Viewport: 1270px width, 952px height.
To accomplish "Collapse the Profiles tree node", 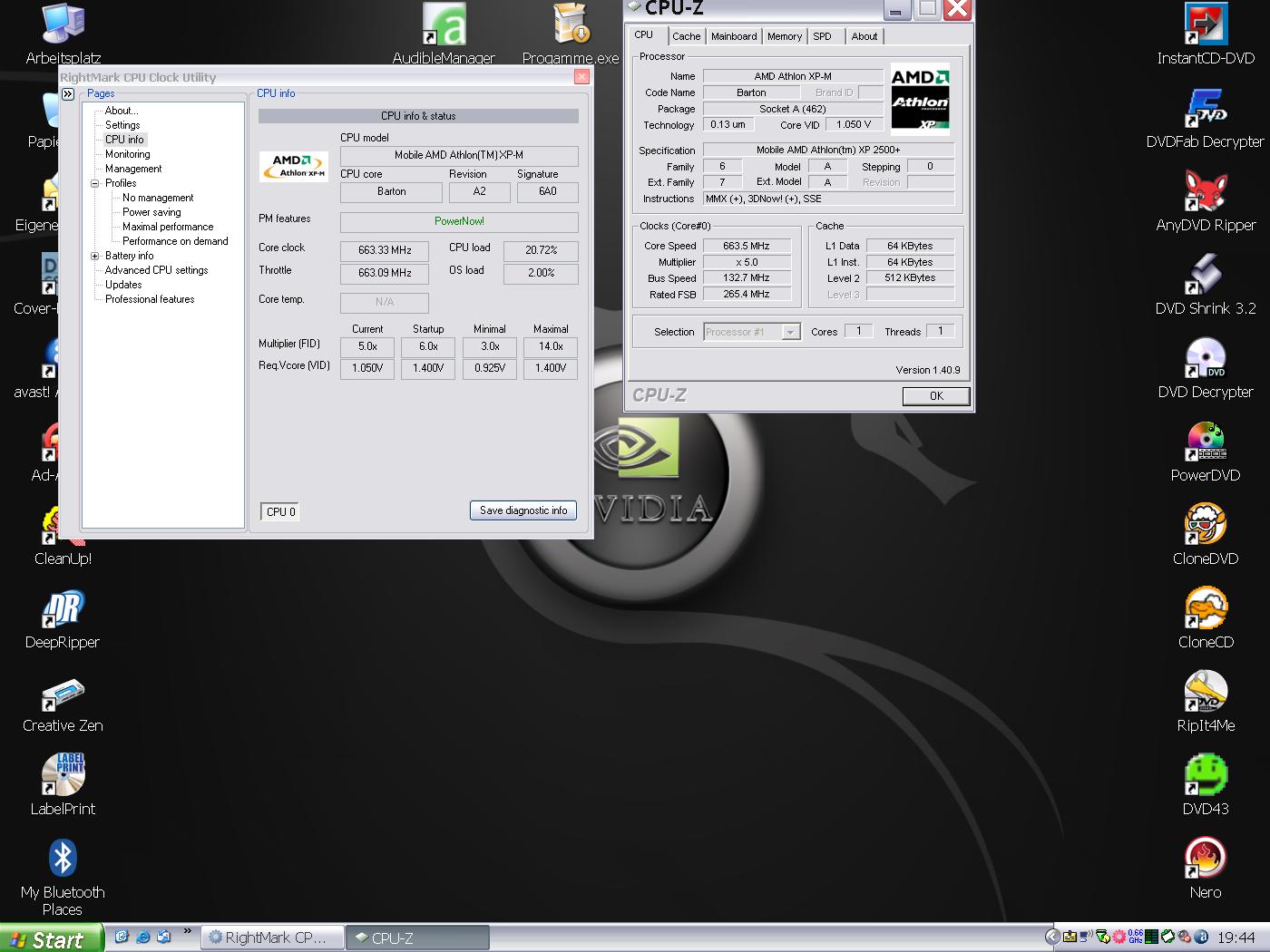I will tap(94, 183).
